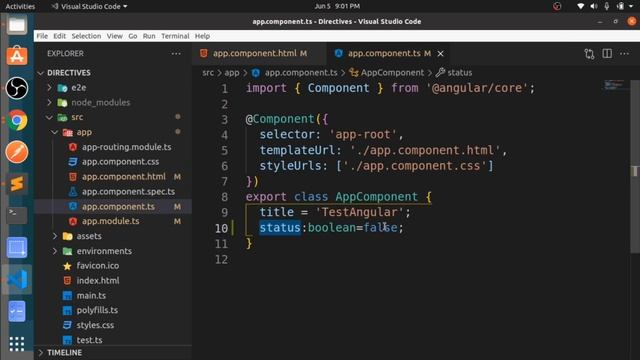Select app.component.ts in file tree

(118, 207)
